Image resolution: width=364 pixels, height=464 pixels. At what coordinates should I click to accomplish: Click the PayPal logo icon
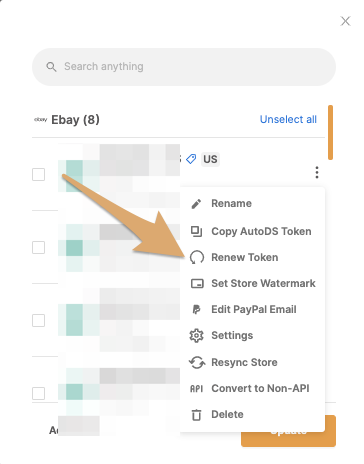(x=196, y=310)
